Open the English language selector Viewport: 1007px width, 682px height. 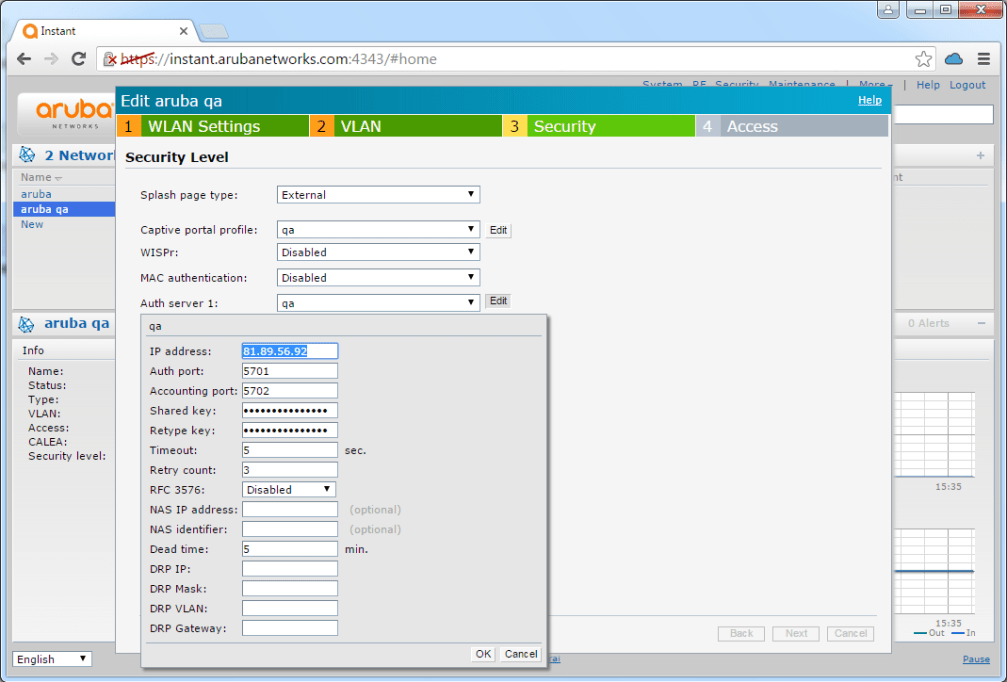point(51,659)
